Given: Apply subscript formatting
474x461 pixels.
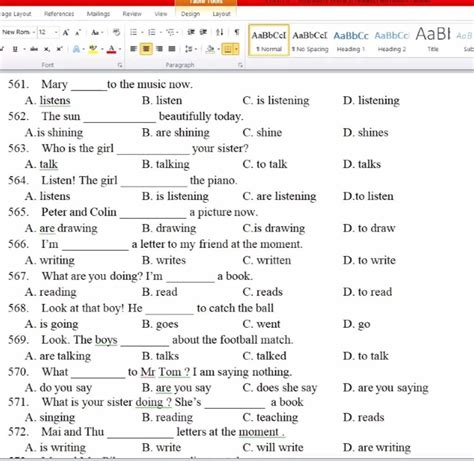Looking at the screenshot, I should point(47,49).
